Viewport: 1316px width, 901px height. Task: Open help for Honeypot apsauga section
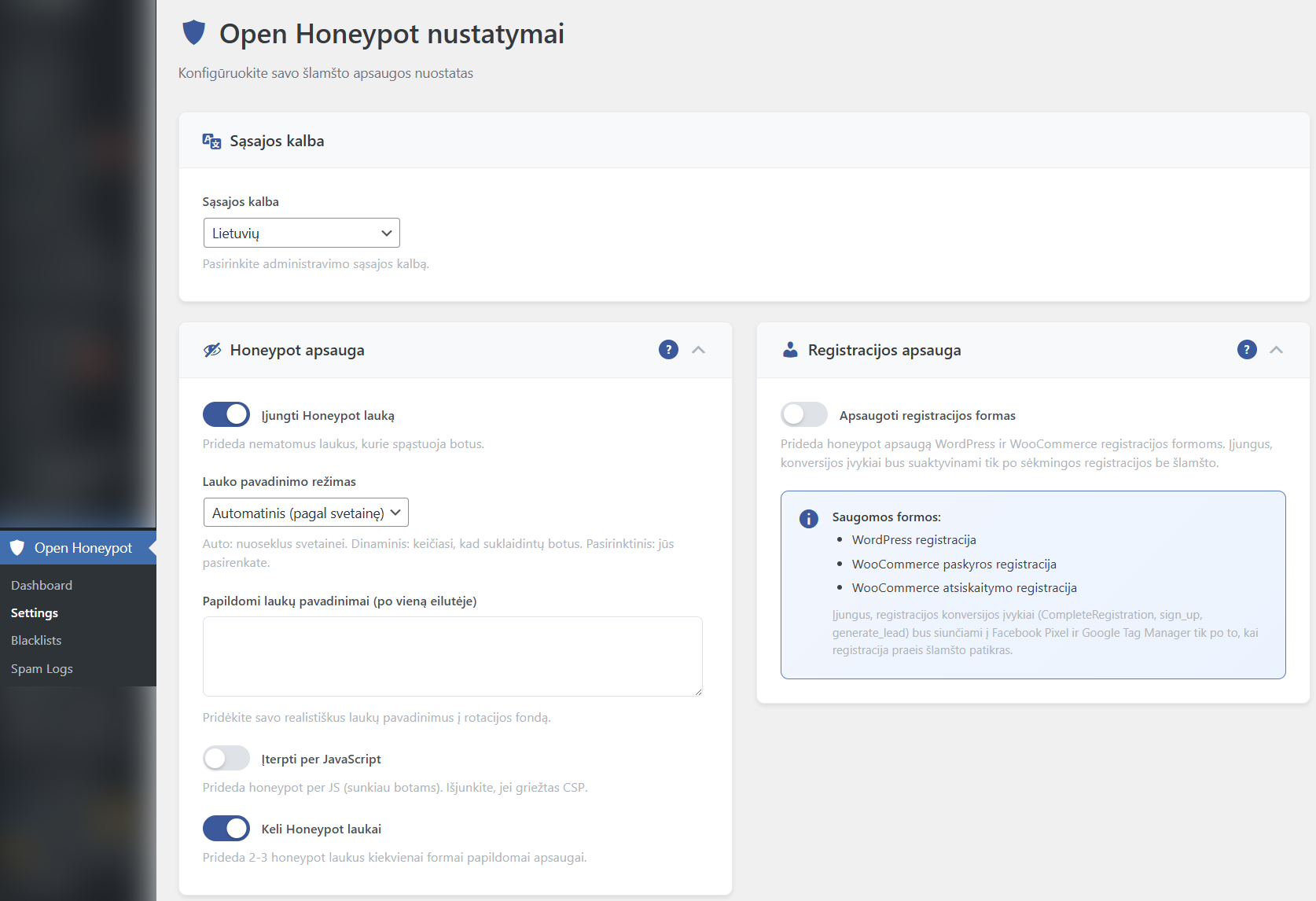coord(668,350)
